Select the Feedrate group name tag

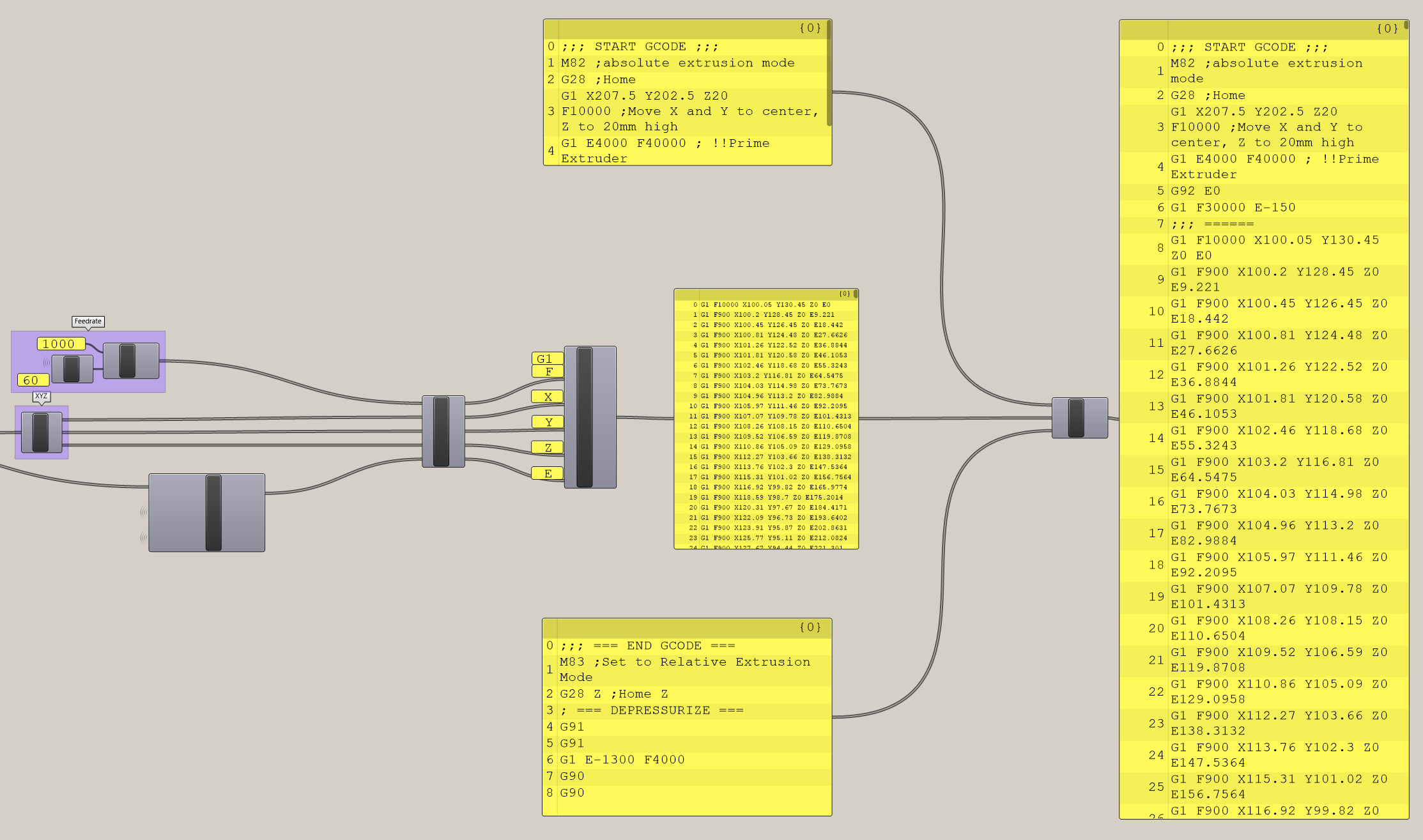[87, 321]
